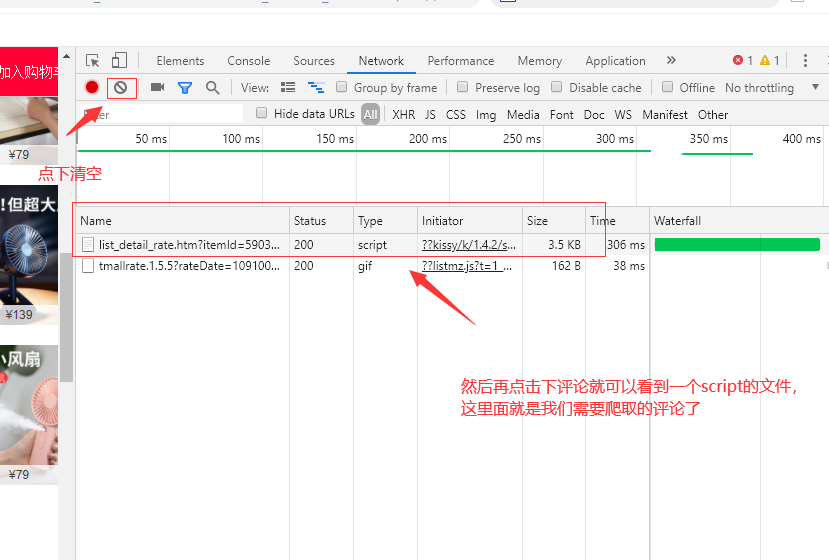Open ??kissy/k/1.4.2 initiator link
Screen dimensions: 829x560
[x=468, y=245]
